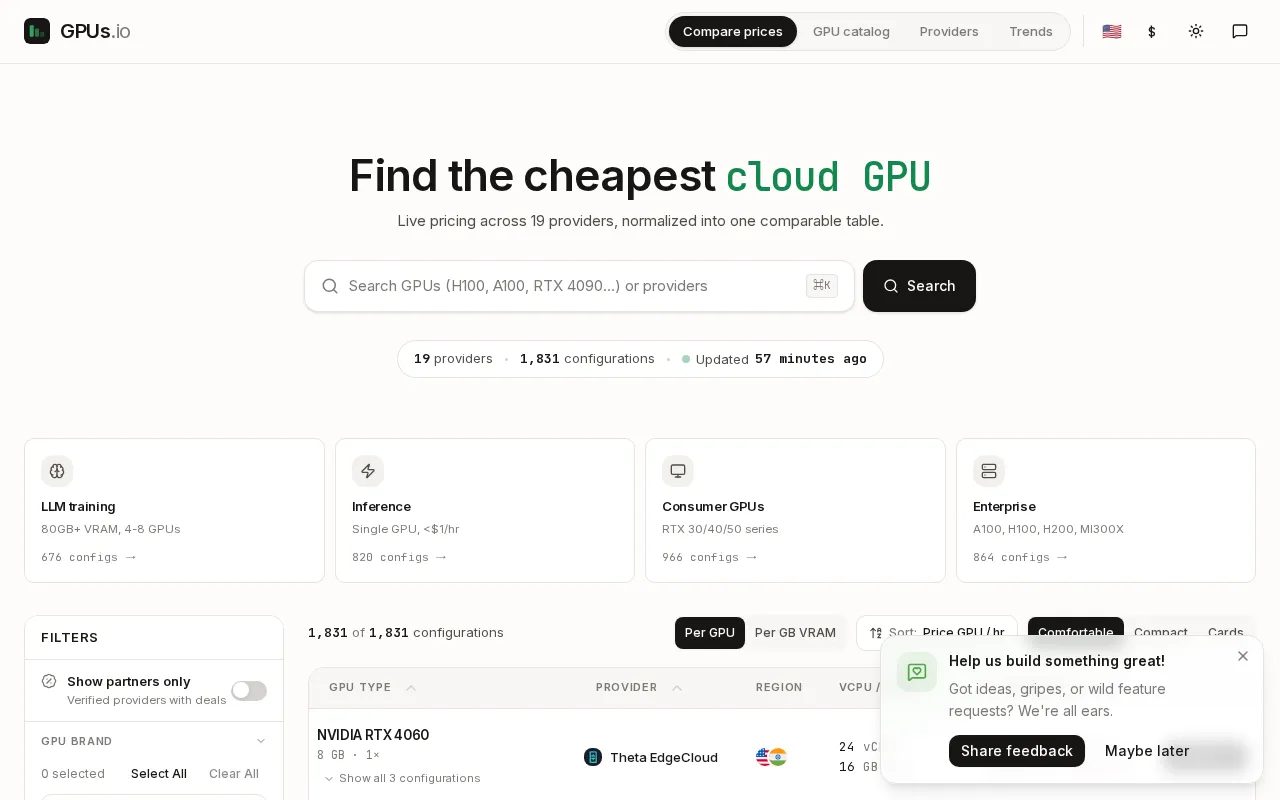
Task: Open 864 configs link for Enterprise
Action: coord(1020,557)
